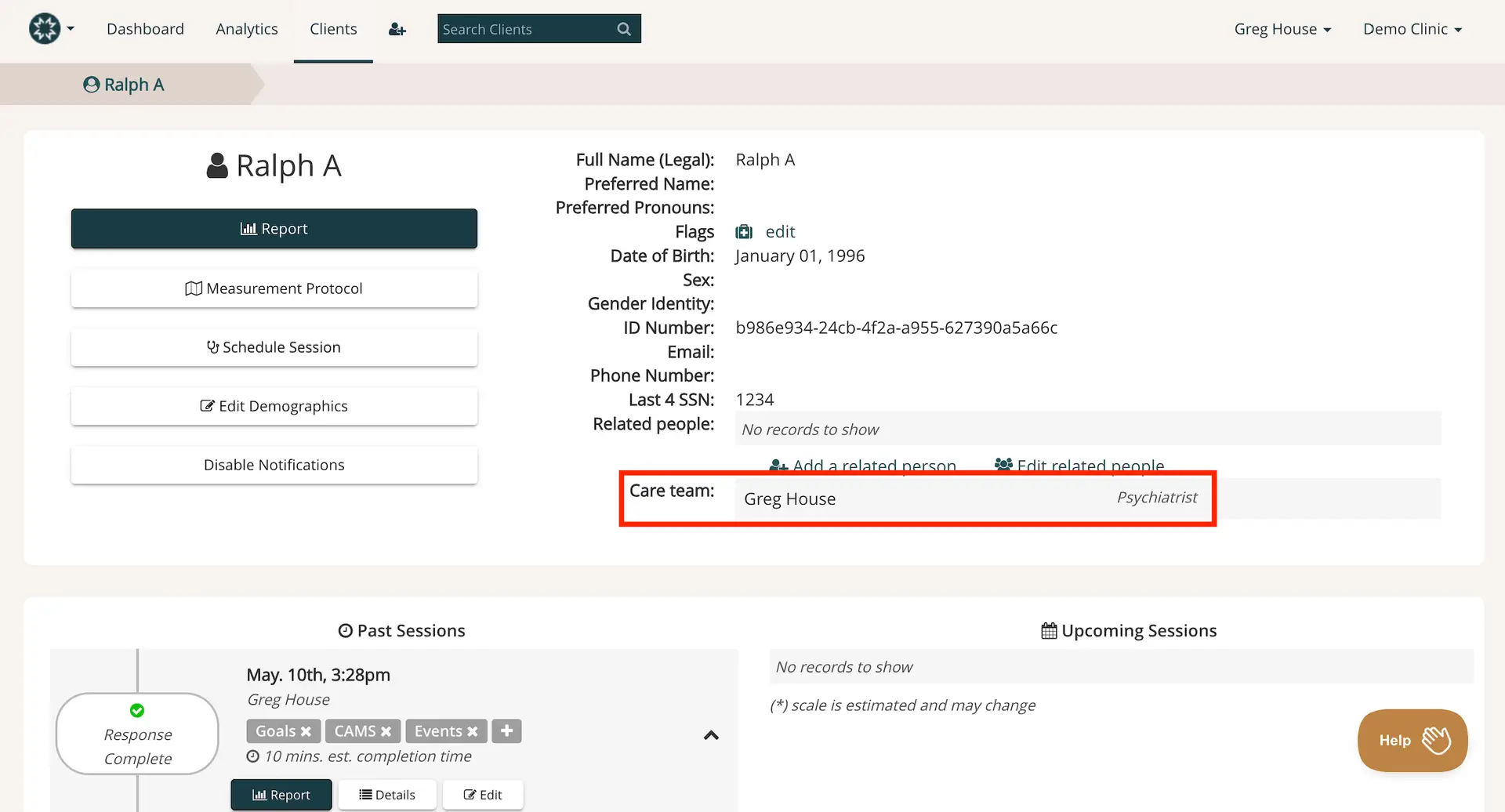Switch to the Analytics tab

pos(246,29)
